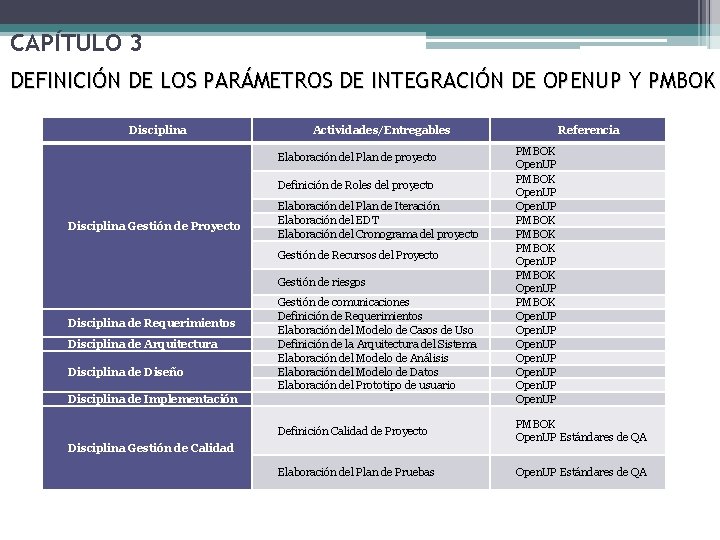The width and height of the screenshot is (720, 540).
Task: Select the Disciplina Gestión de Proyecto cell
Action: (x=147, y=226)
